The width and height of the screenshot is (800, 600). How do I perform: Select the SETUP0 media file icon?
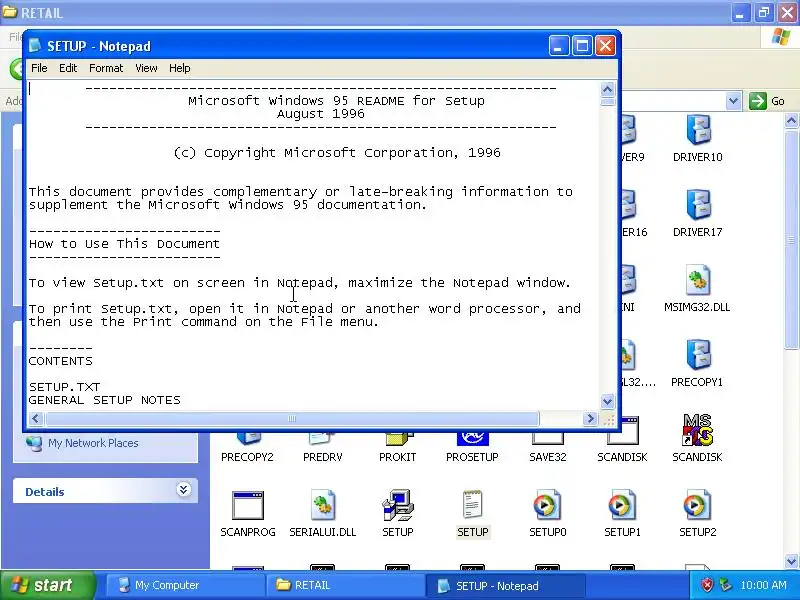(x=547, y=505)
